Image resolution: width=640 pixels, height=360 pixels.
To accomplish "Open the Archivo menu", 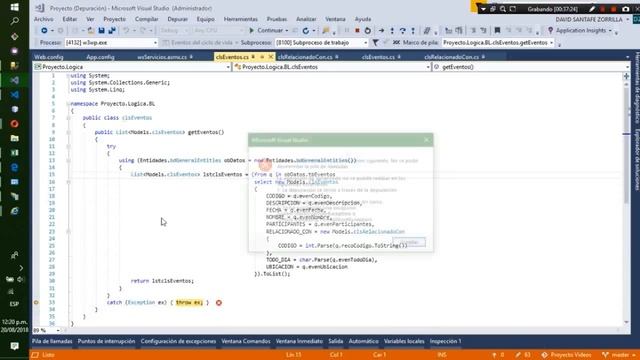I will 44,19.
